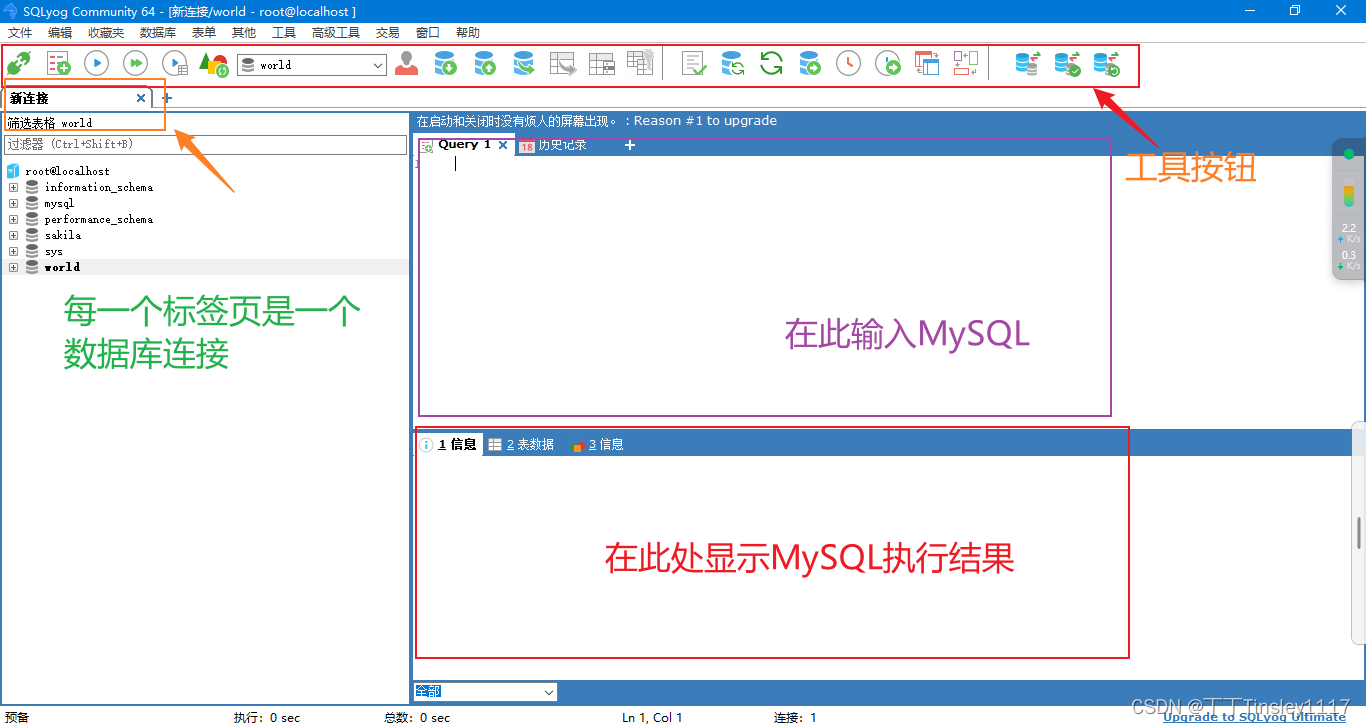Click the colored rectangles schema designer icon
Image resolution: width=1366 pixels, height=727 pixels.
pos(965,64)
